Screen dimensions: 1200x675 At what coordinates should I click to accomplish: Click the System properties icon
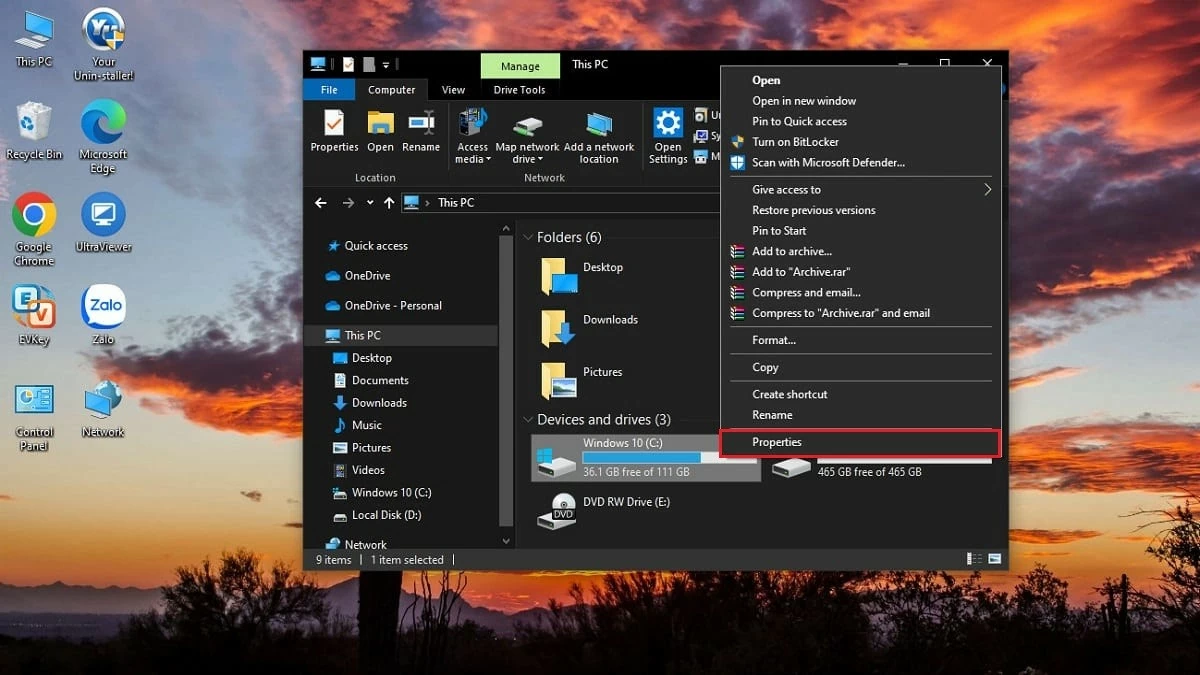[700, 136]
